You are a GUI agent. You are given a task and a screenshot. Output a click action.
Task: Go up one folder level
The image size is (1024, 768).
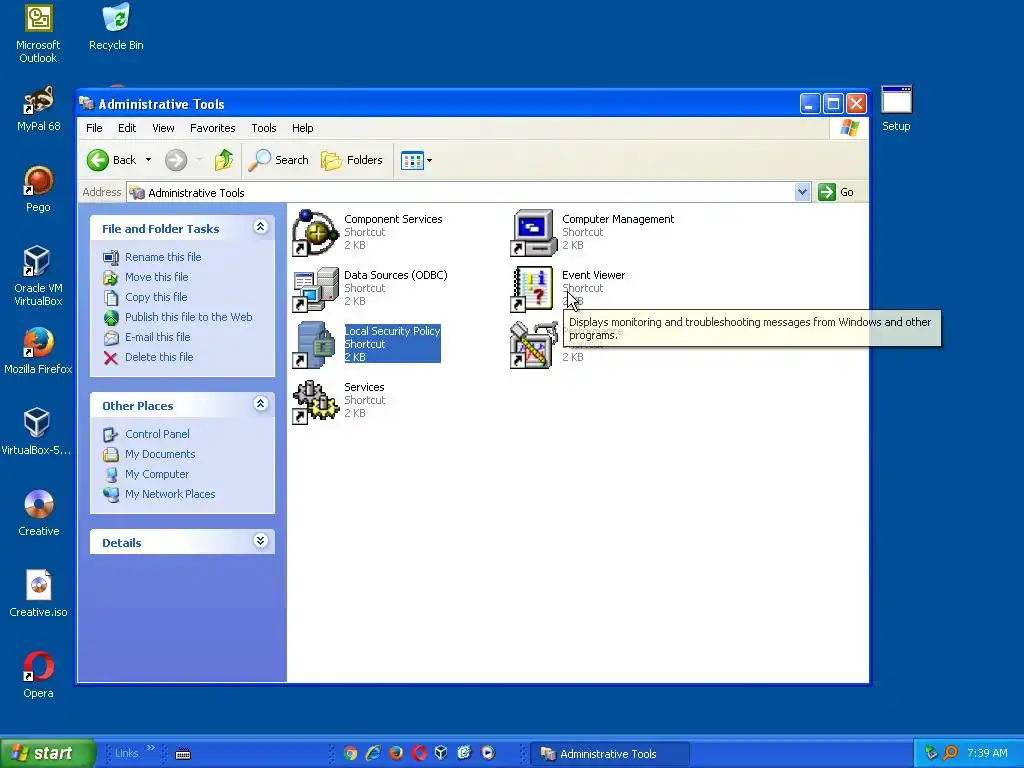(x=224, y=160)
